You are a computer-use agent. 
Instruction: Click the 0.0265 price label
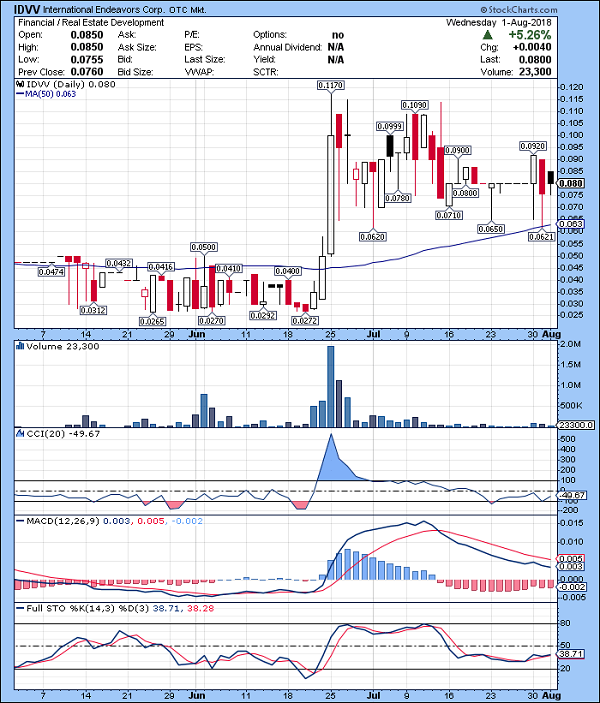pyautogui.click(x=152, y=321)
